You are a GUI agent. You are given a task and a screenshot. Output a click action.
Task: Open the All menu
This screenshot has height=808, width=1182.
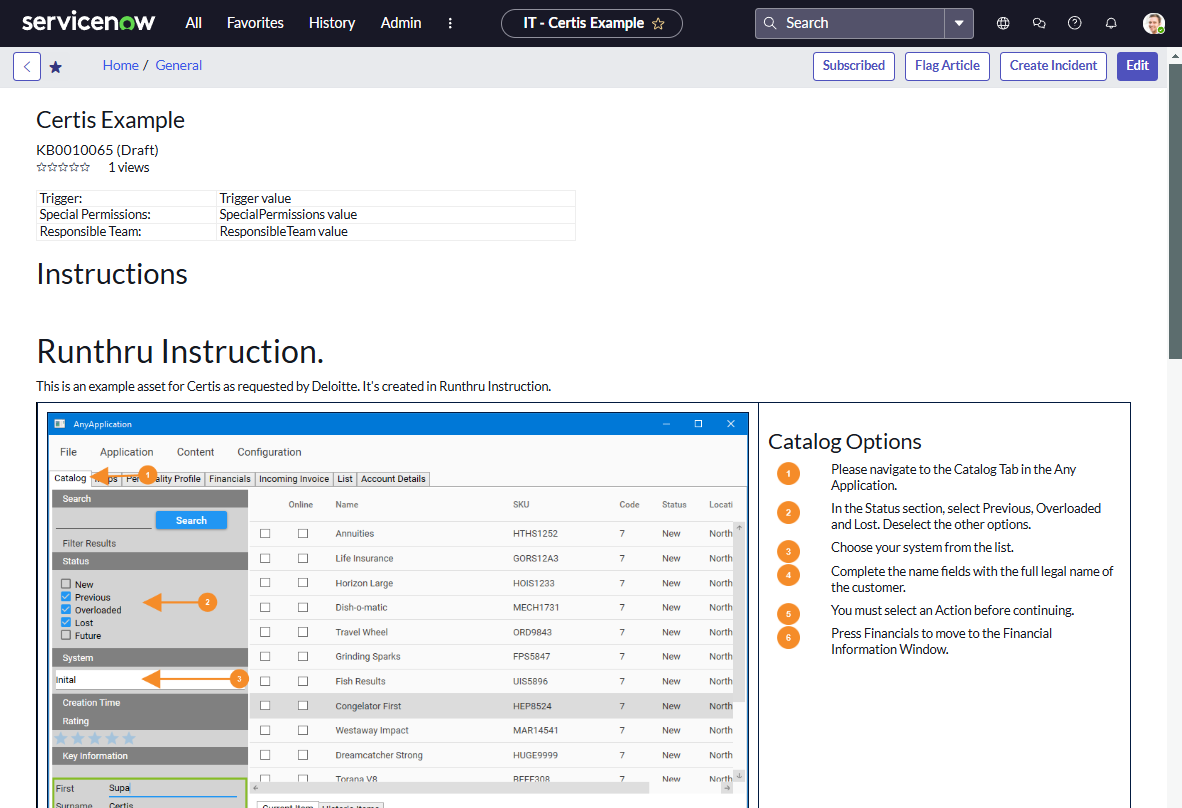(194, 23)
